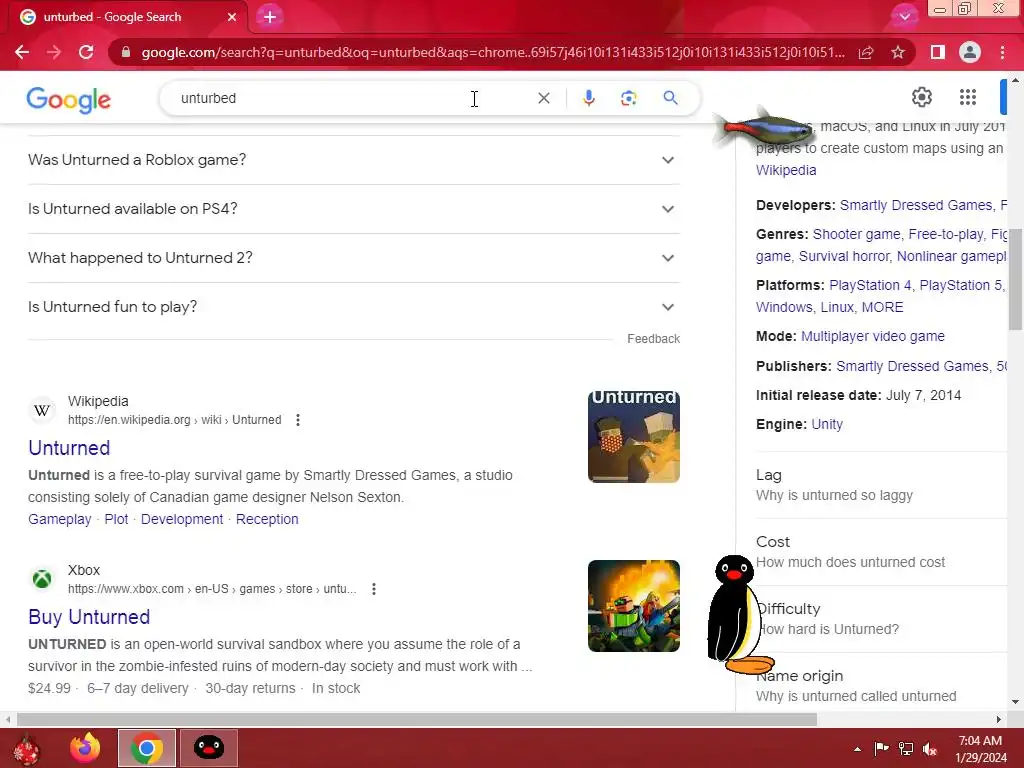The width and height of the screenshot is (1024, 768).
Task: Open the Chrome profile avatar
Action: pyautogui.click(x=970, y=52)
